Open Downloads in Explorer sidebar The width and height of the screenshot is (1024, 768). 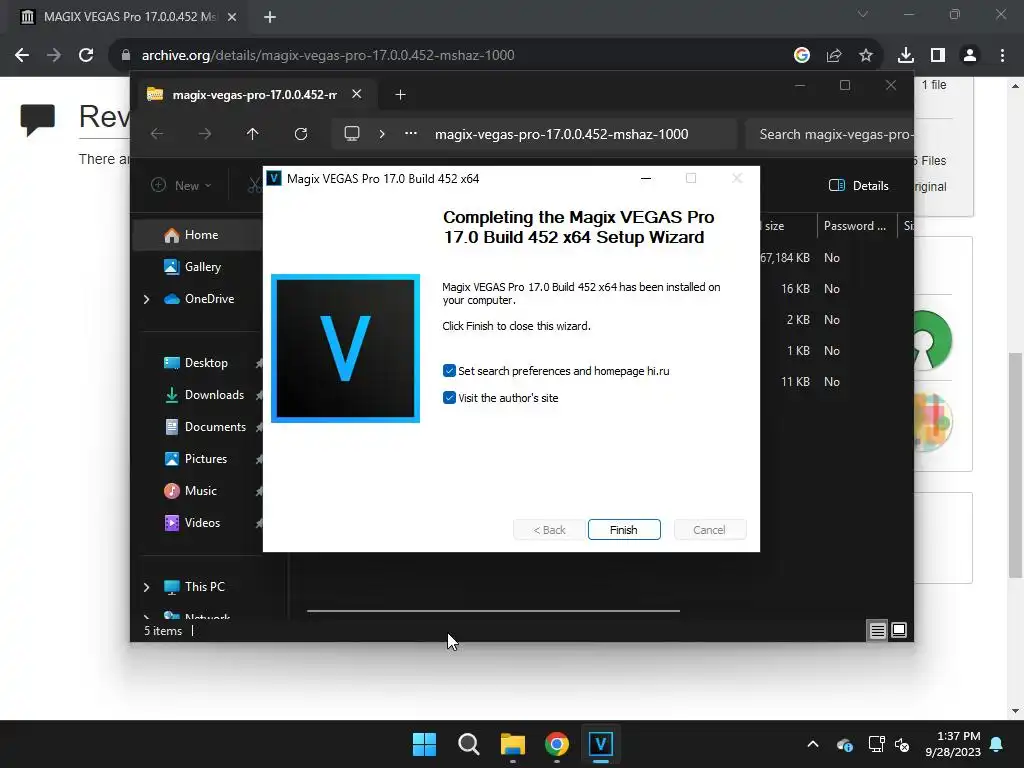[214, 394]
